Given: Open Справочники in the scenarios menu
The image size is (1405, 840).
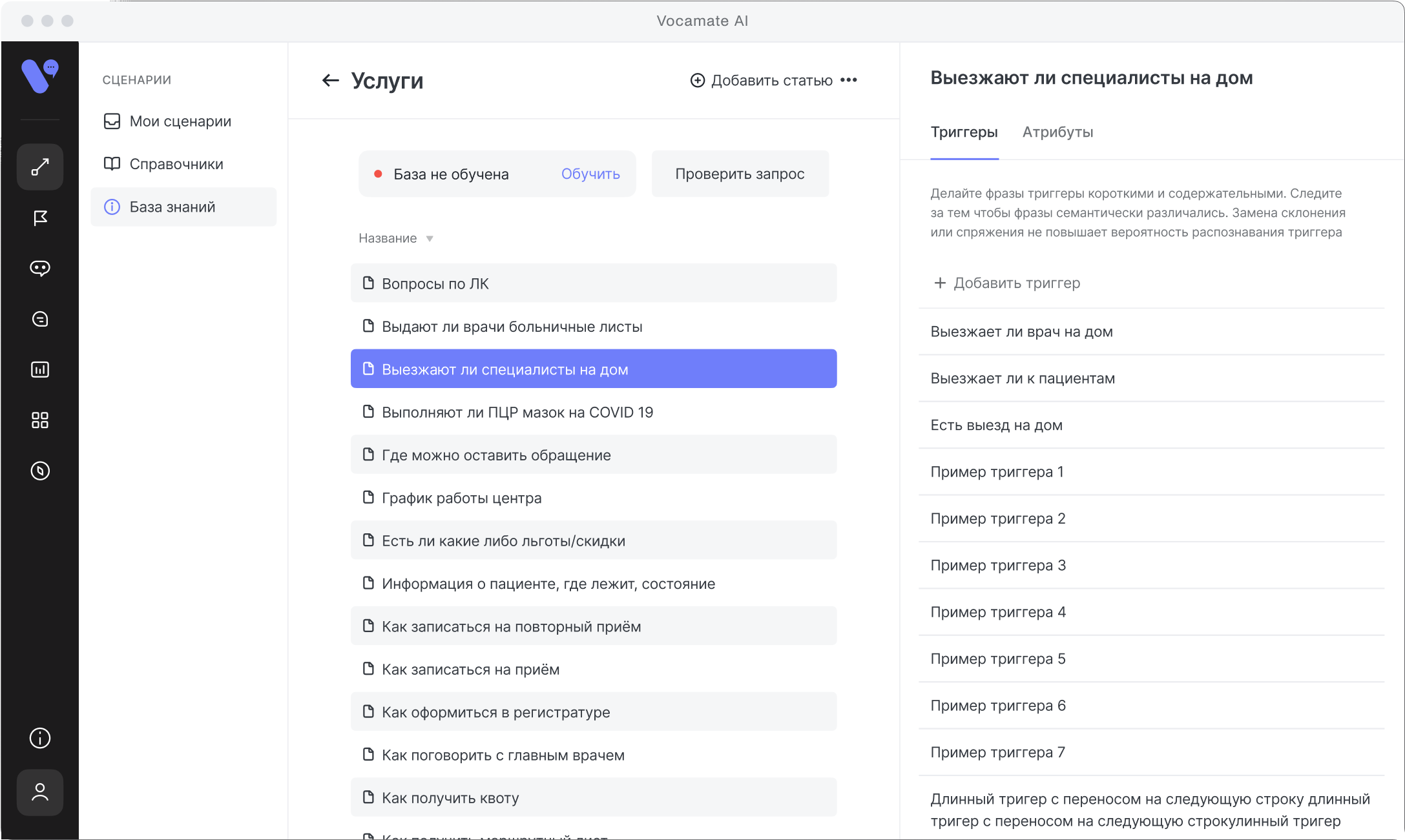Looking at the screenshot, I should pyautogui.click(x=176, y=164).
